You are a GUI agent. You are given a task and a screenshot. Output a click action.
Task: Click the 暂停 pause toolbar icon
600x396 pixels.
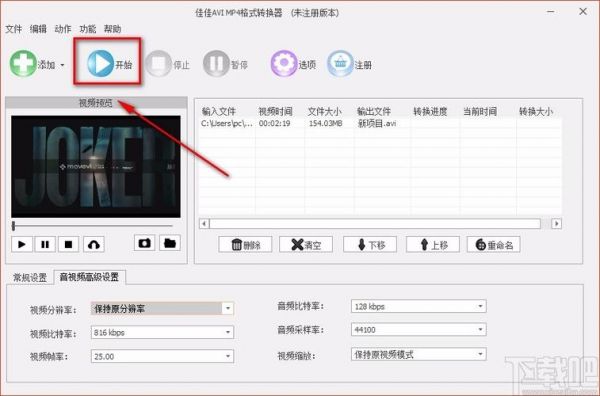216,64
